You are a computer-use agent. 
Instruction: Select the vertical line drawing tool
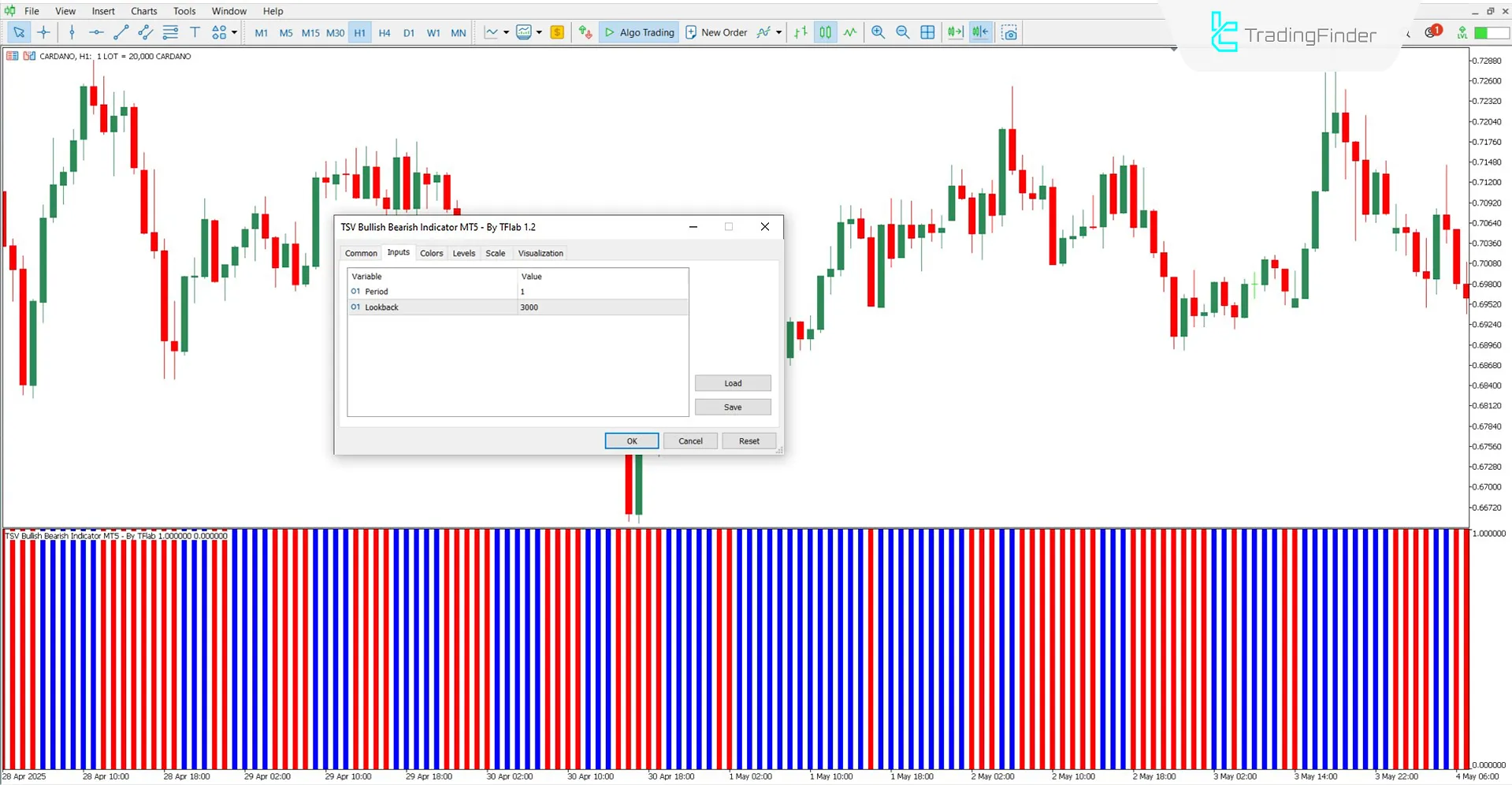[72, 32]
